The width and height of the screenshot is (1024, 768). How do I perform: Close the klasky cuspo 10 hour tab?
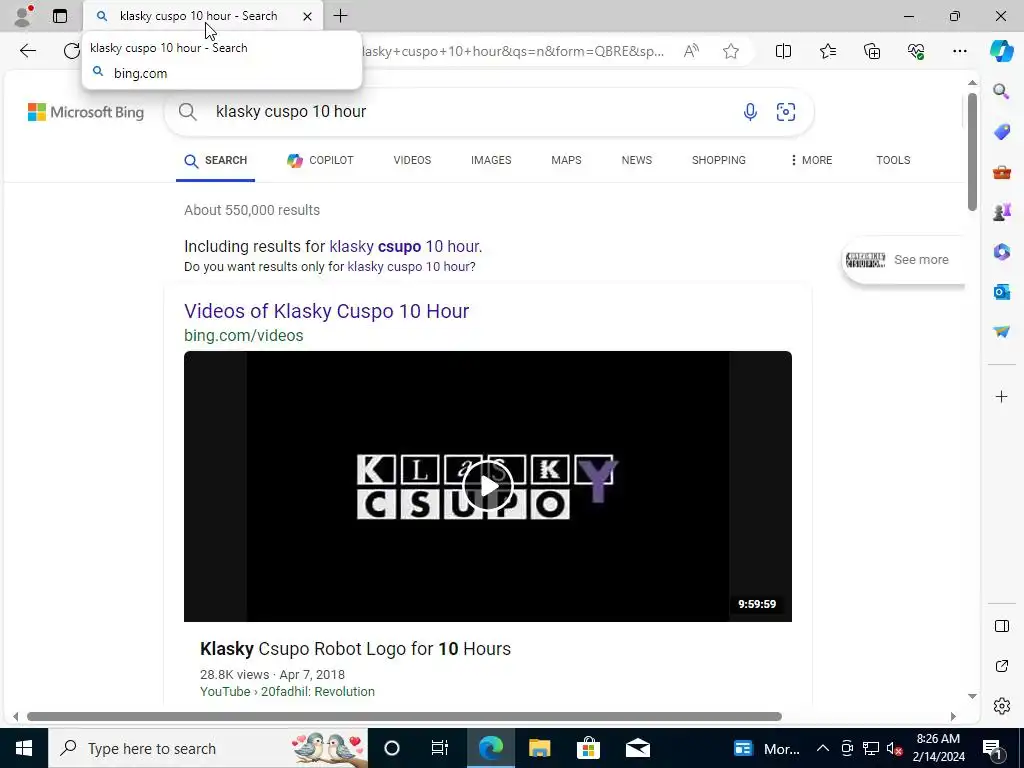tap(308, 16)
